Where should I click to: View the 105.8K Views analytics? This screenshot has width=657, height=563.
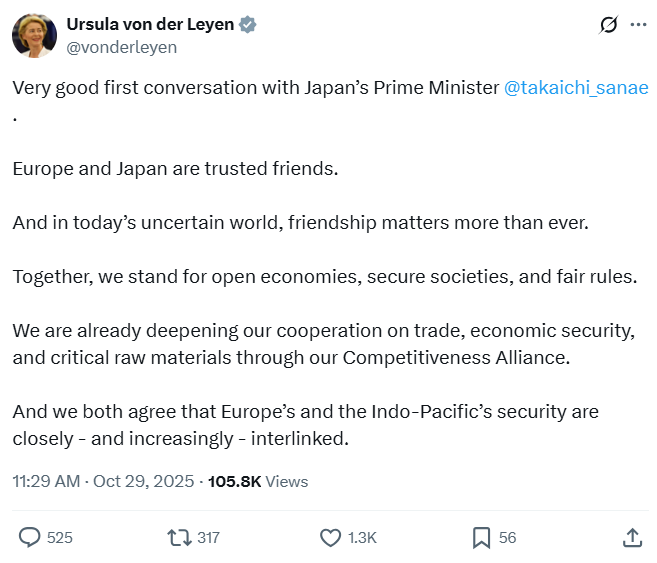pos(258,481)
